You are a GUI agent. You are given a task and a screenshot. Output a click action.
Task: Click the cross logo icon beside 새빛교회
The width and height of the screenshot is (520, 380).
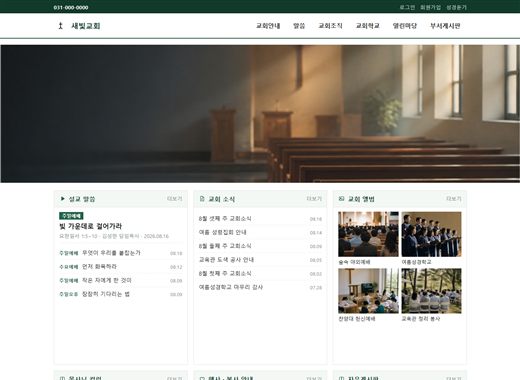pyautogui.click(x=60, y=26)
